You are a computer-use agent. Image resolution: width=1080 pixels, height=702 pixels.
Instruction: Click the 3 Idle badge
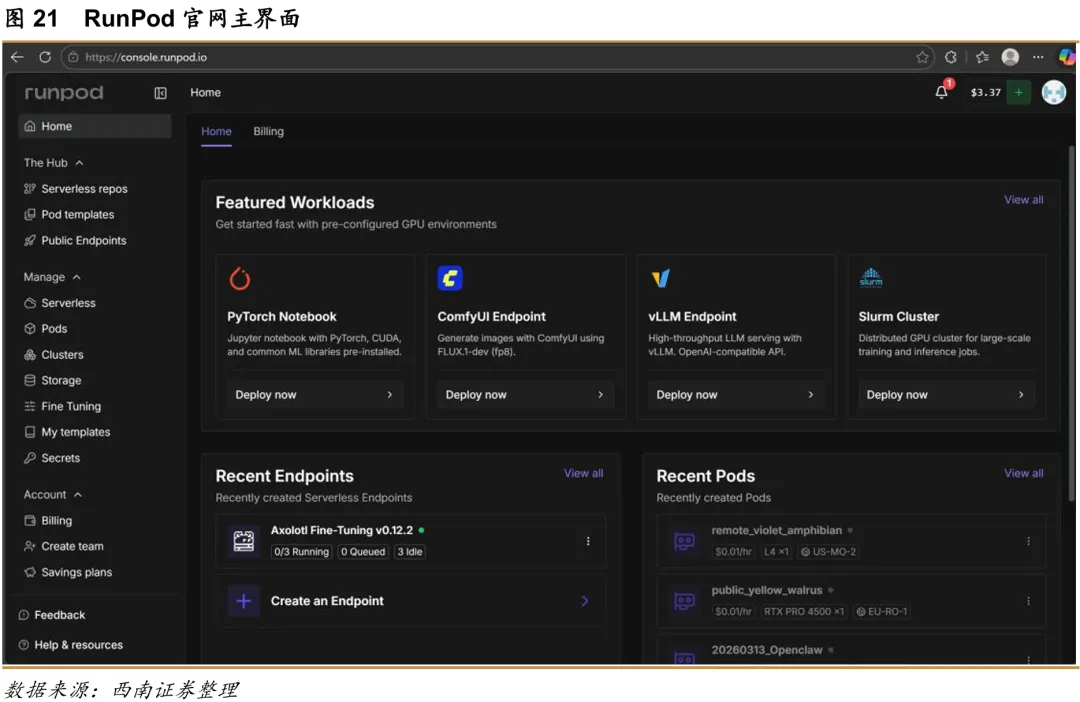pos(410,552)
